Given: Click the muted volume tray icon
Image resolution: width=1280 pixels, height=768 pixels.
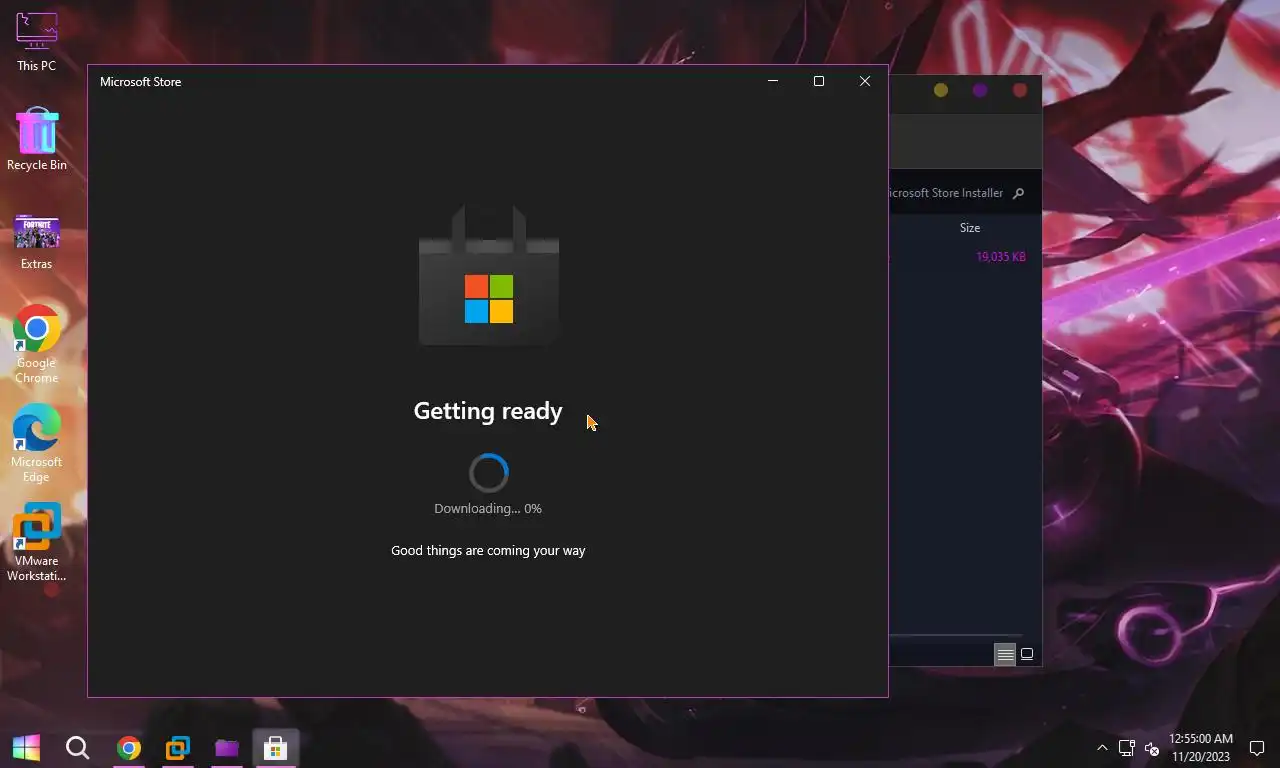Looking at the screenshot, I should [x=1151, y=748].
